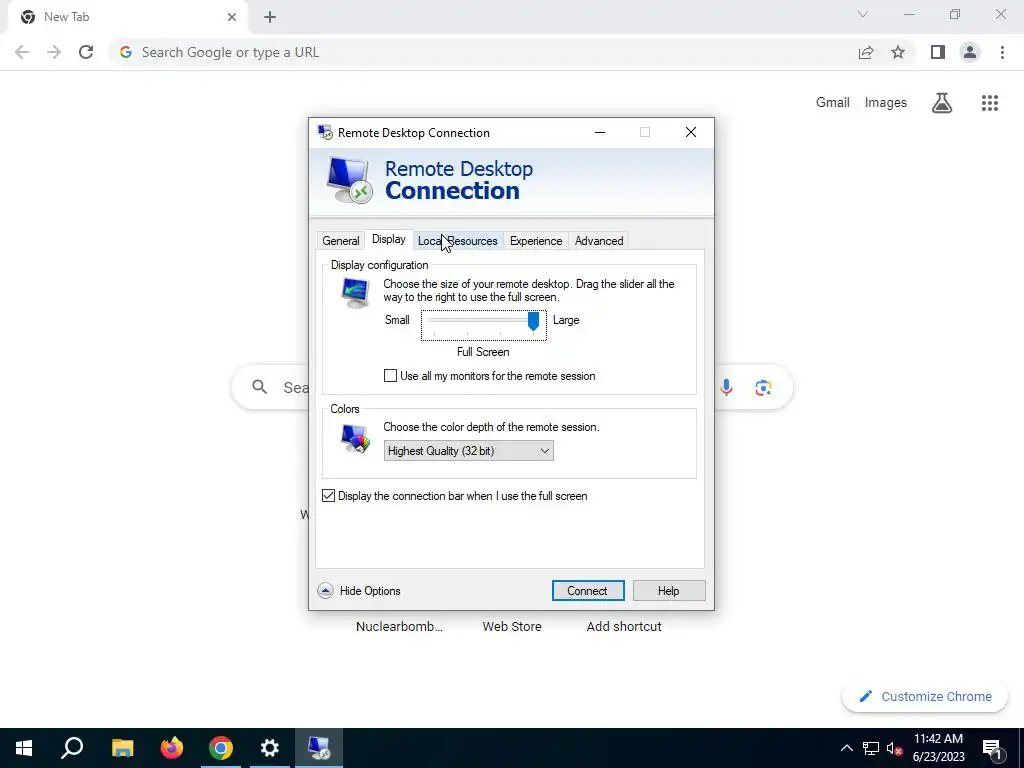This screenshot has width=1024, height=768.
Task: Click Chrome icon in taskbar
Action: [x=221, y=748]
